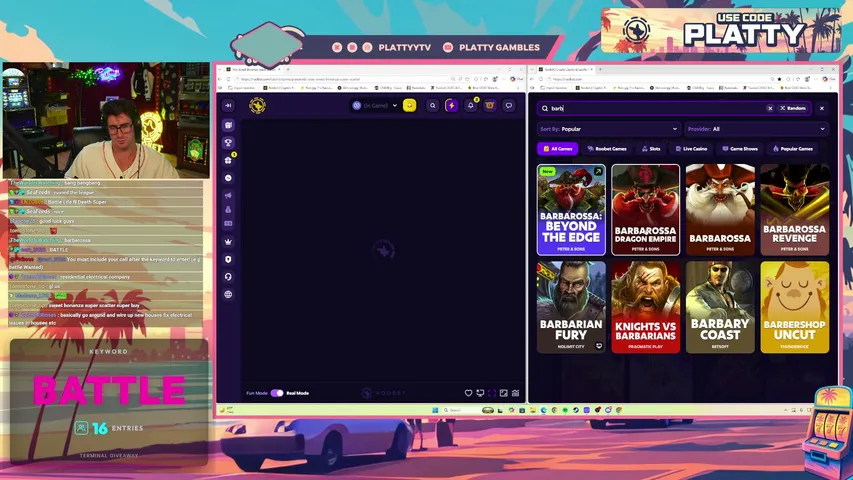Open Barbershop Uncut game tile

coord(795,307)
